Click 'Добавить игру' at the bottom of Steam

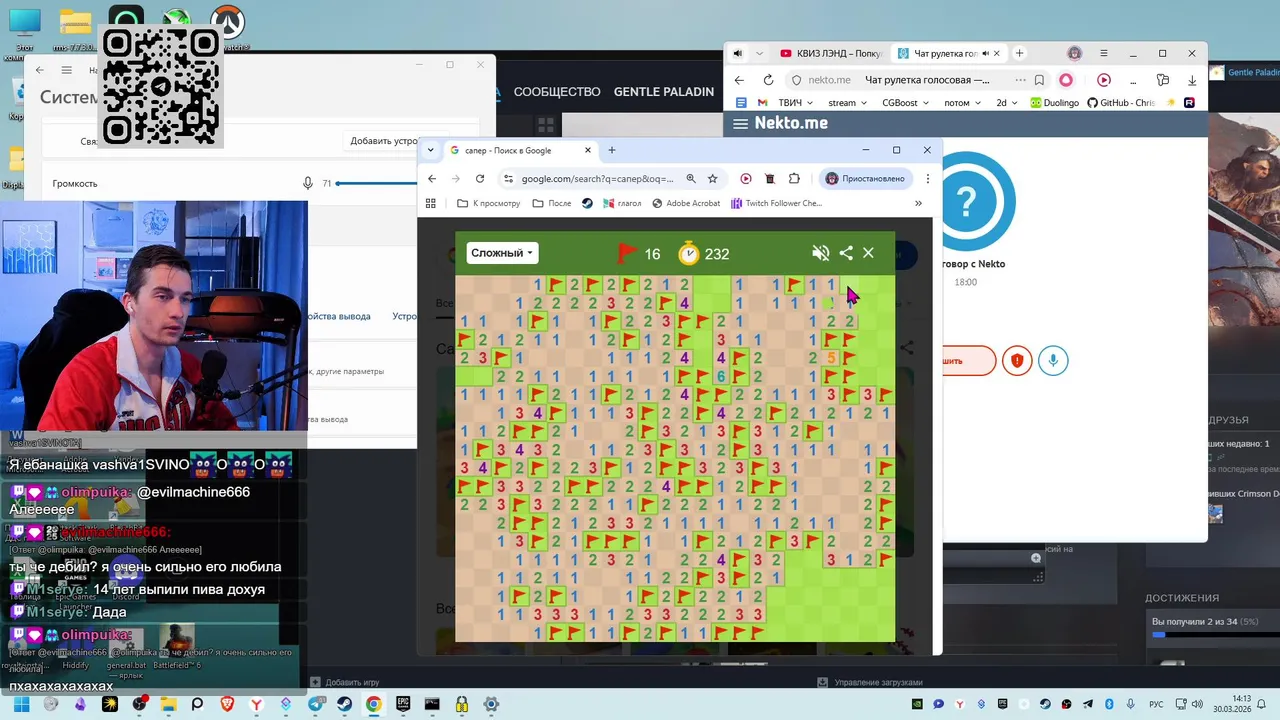(345, 682)
